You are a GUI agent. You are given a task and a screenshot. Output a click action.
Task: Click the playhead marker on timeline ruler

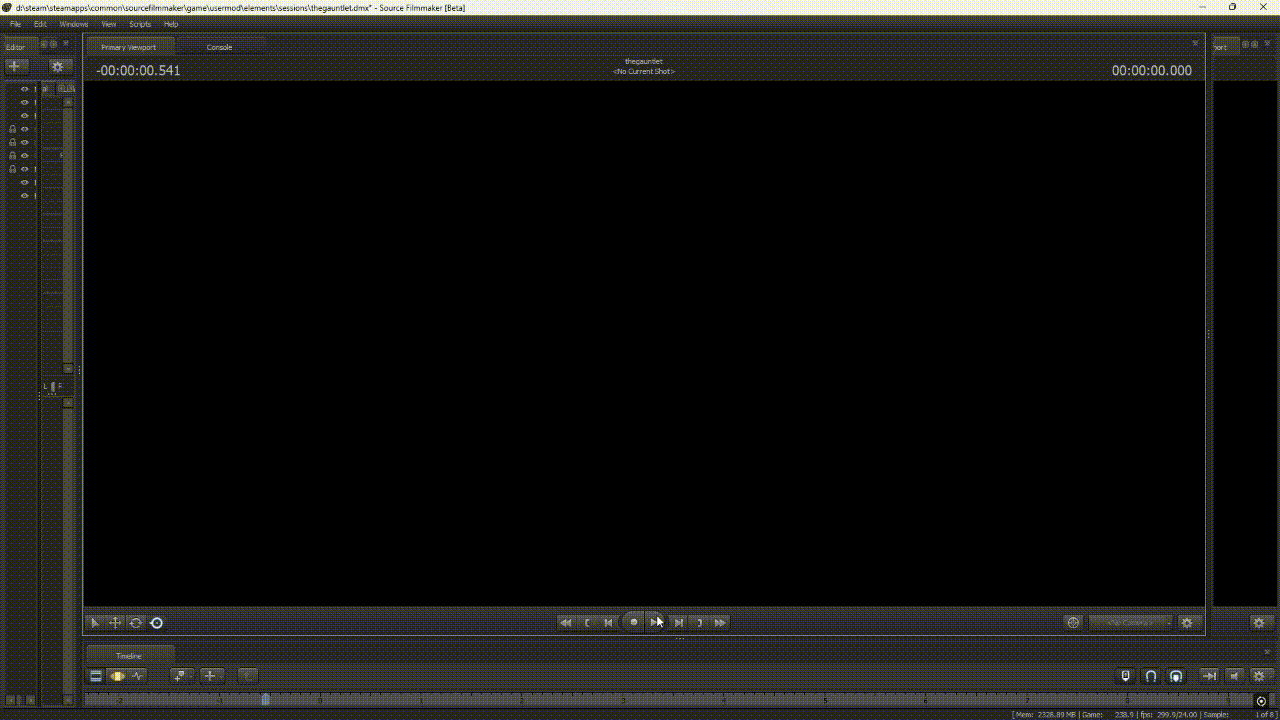(265, 700)
